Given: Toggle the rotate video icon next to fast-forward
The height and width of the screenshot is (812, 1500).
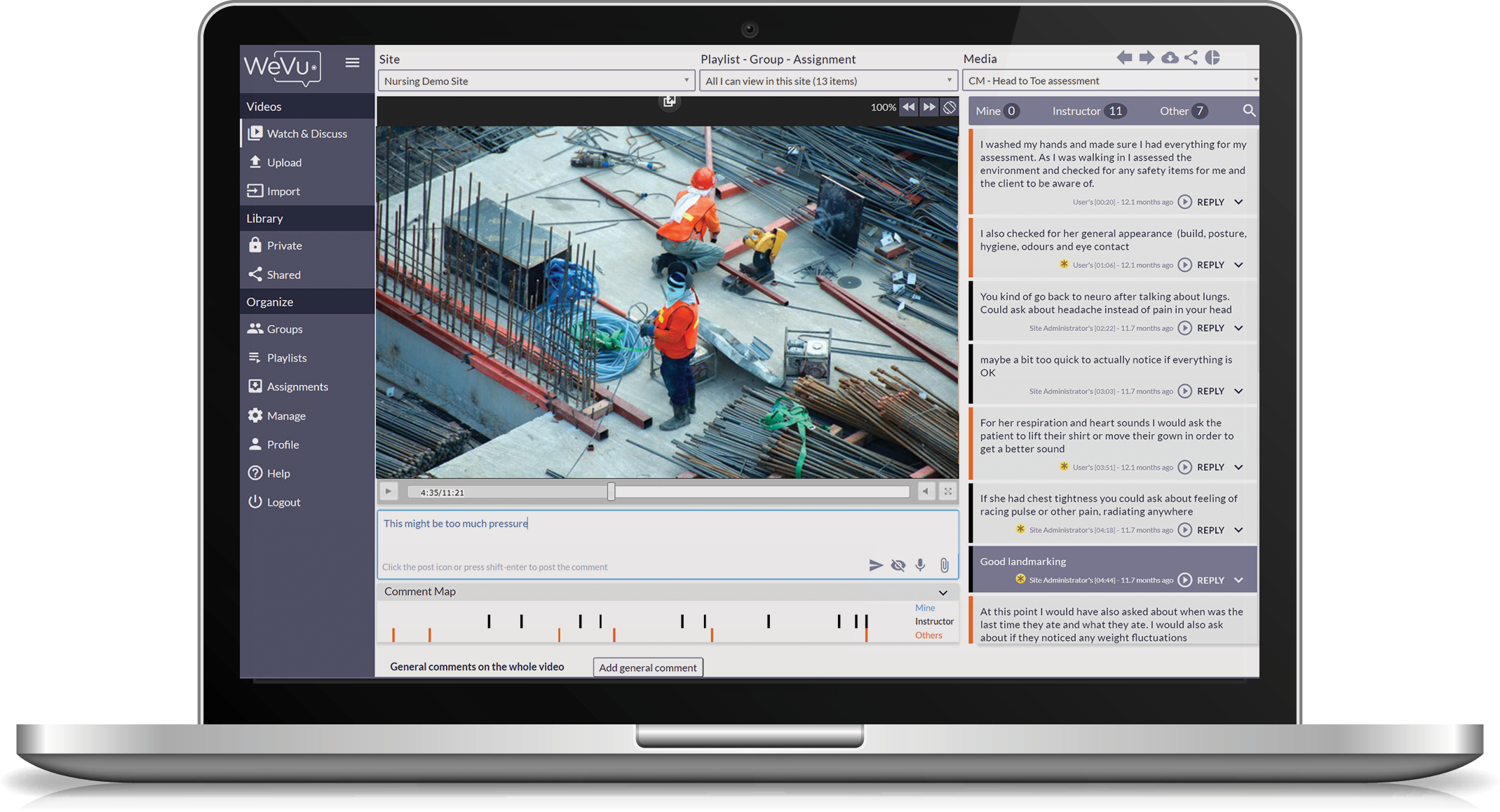Looking at the screenshot, I should 949,107.
